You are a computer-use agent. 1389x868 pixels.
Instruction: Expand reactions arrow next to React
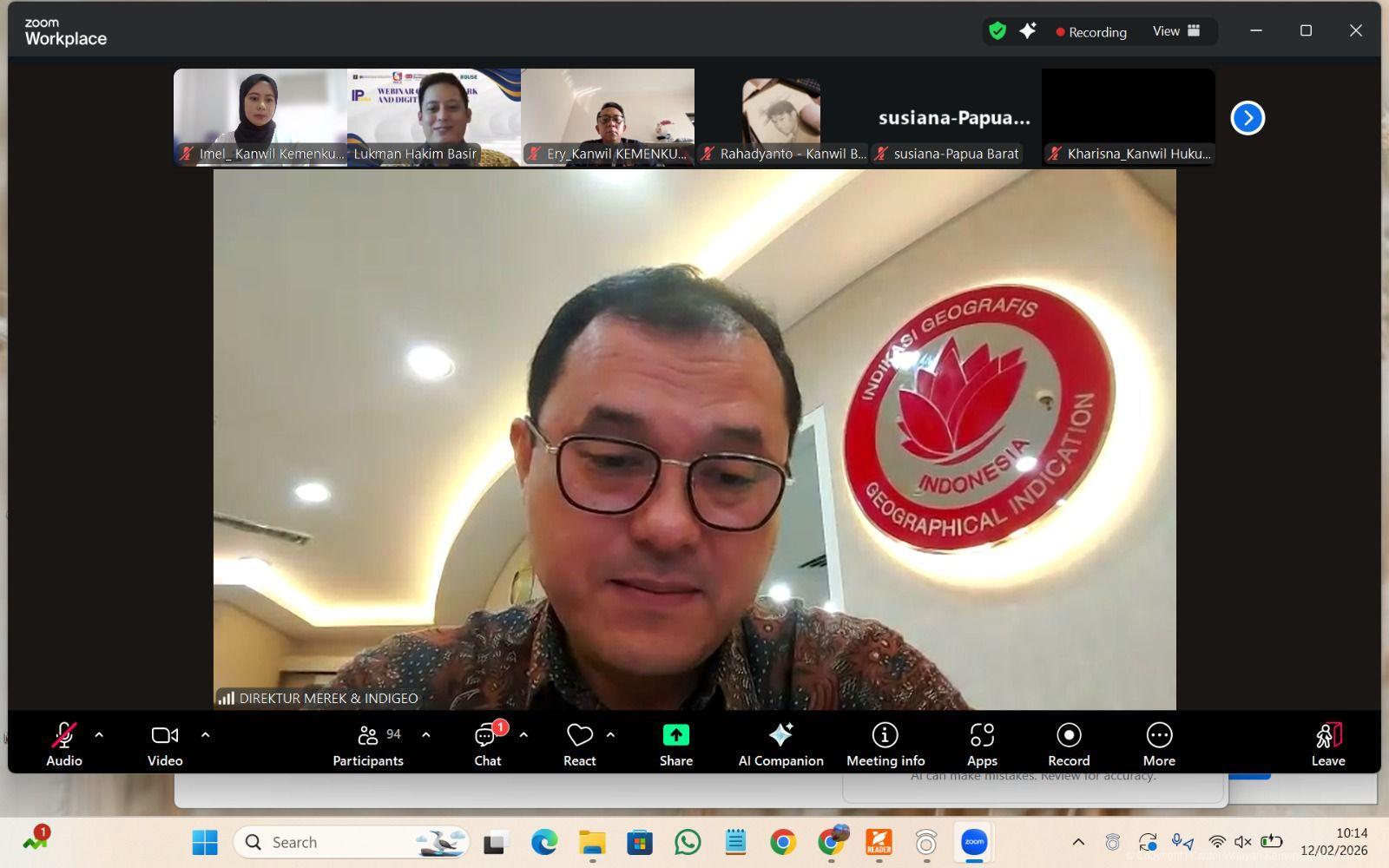point(611,734)
